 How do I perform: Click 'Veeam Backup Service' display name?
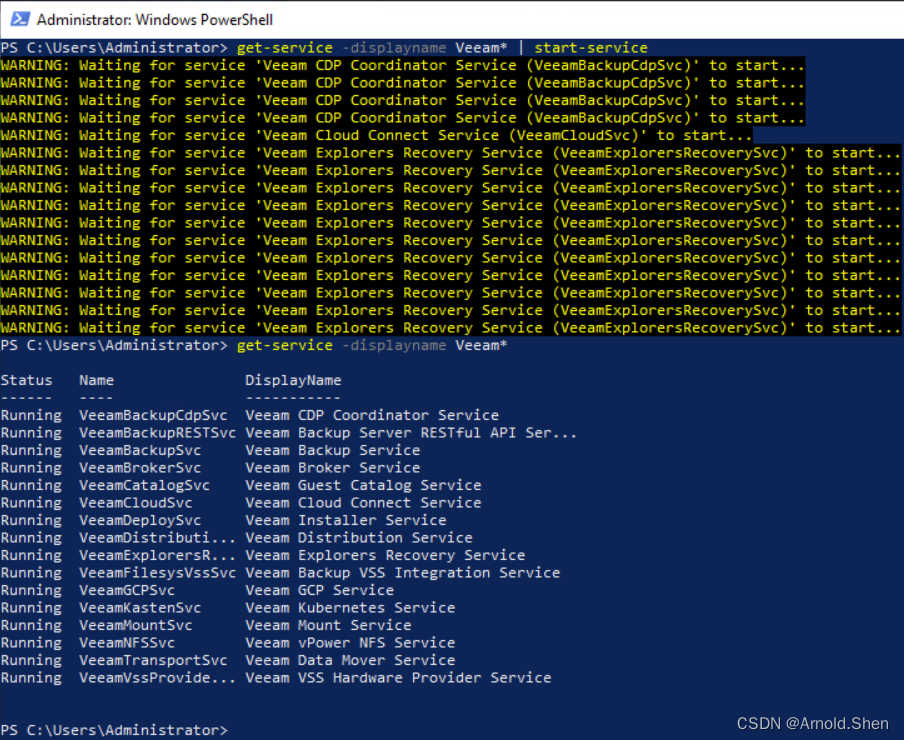pyautogui.click(x=333, y=450)
